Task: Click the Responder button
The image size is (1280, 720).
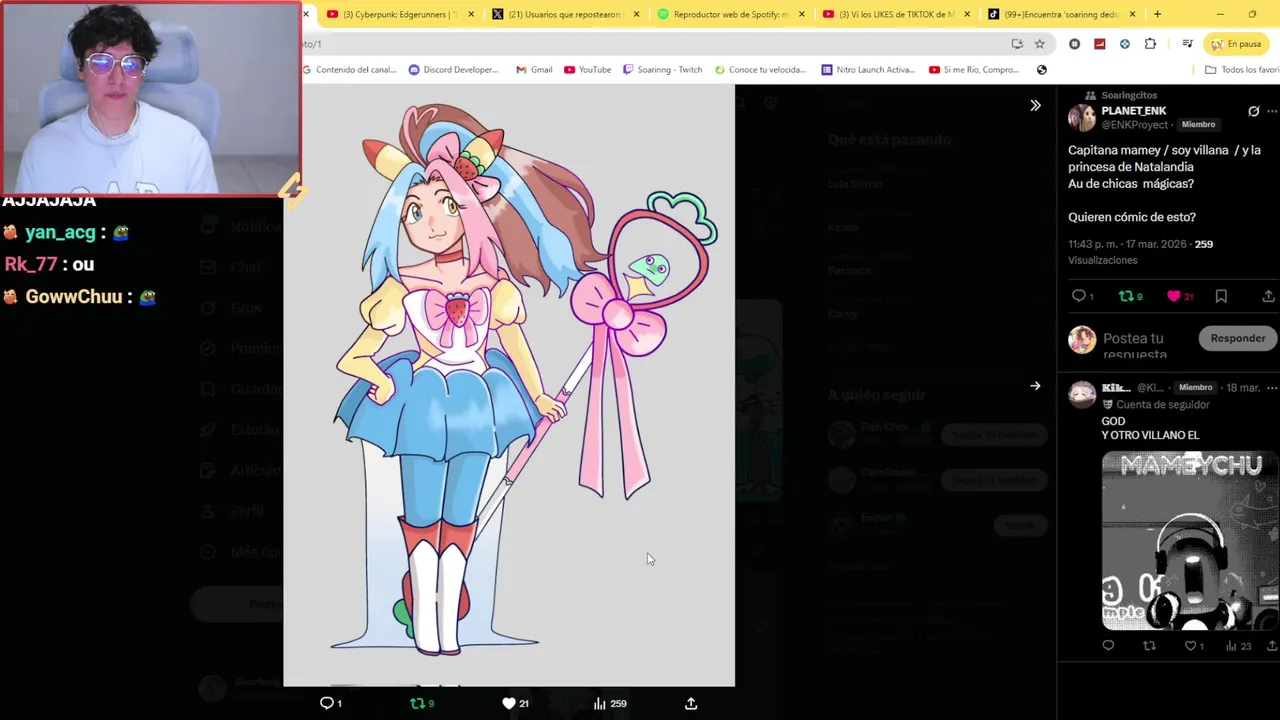Action: point(1237,338)
